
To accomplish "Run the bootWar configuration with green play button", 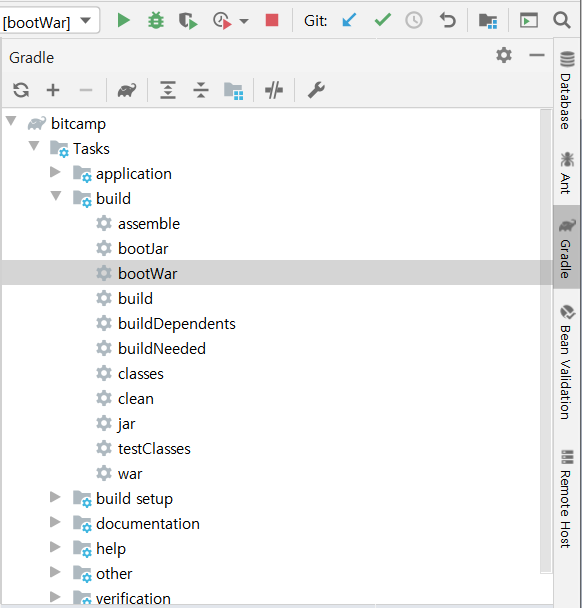I will (x=124, y=21).
